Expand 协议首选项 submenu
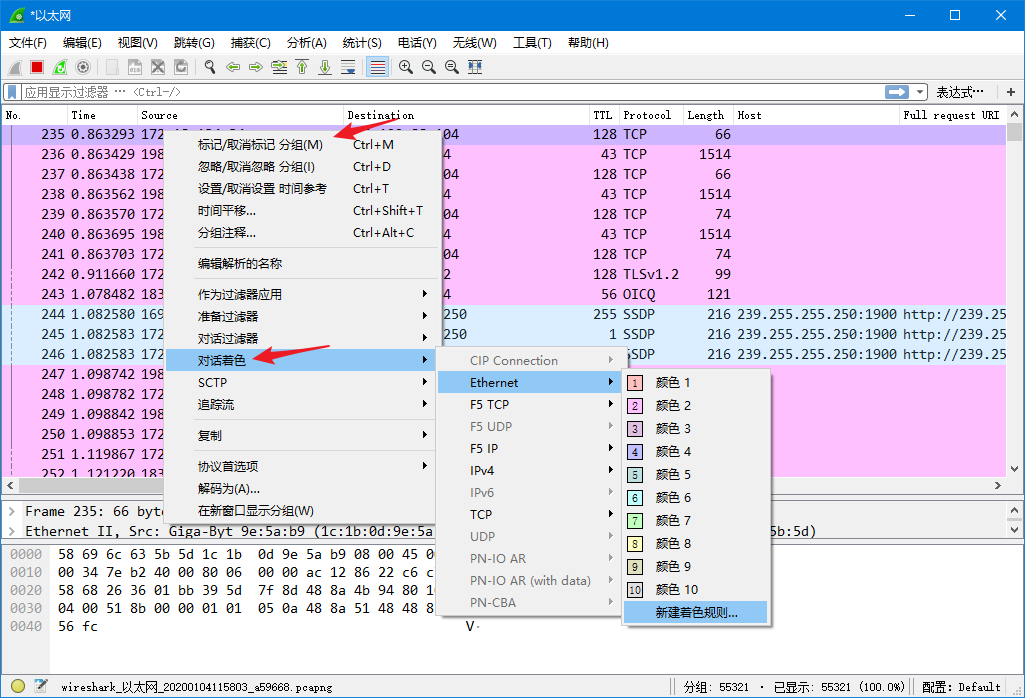The image size is (1025, 698). (x=301, y=467)
